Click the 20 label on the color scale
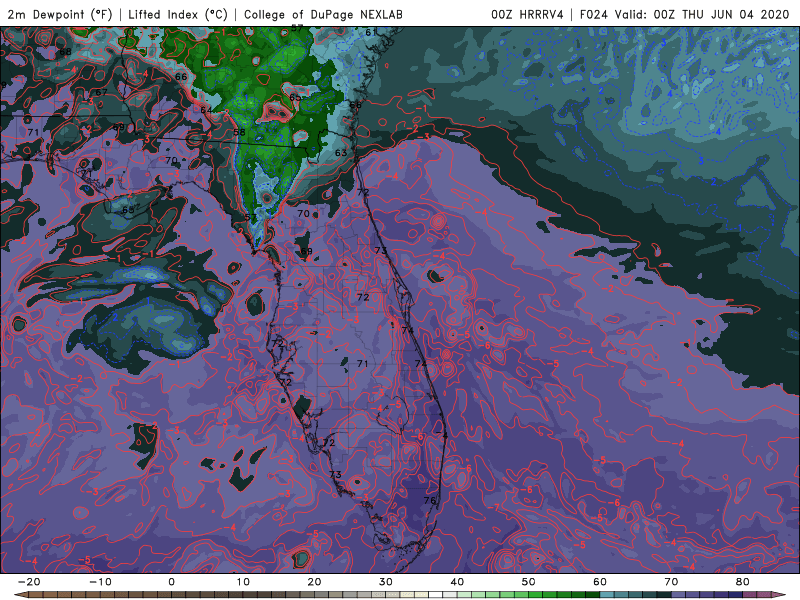This screenshot has width=800, height=600. click(314, 582)
